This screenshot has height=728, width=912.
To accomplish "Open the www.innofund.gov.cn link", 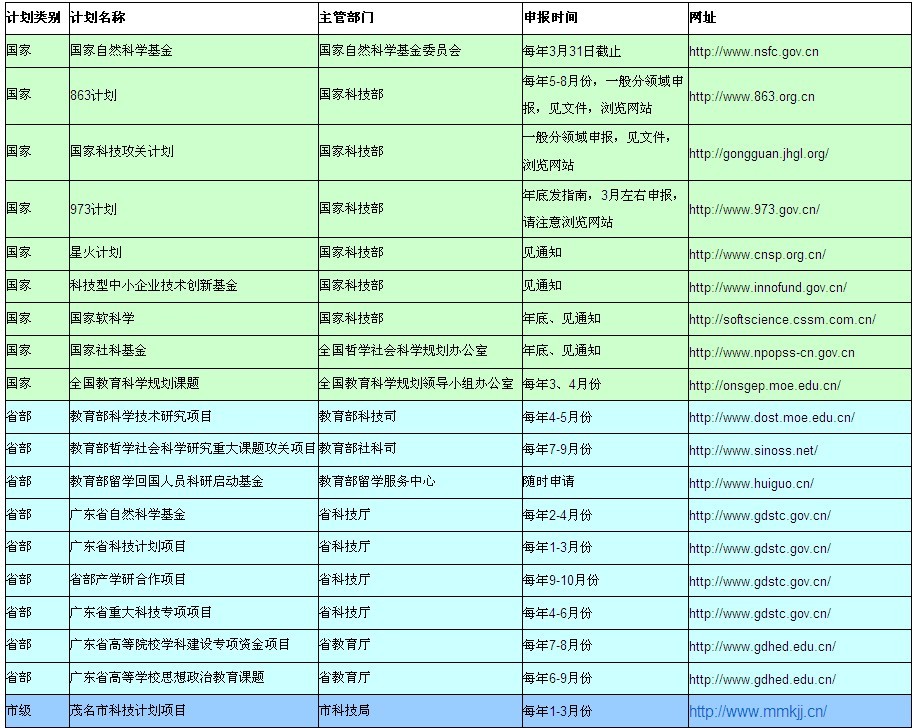I will (x=768, y=287).
